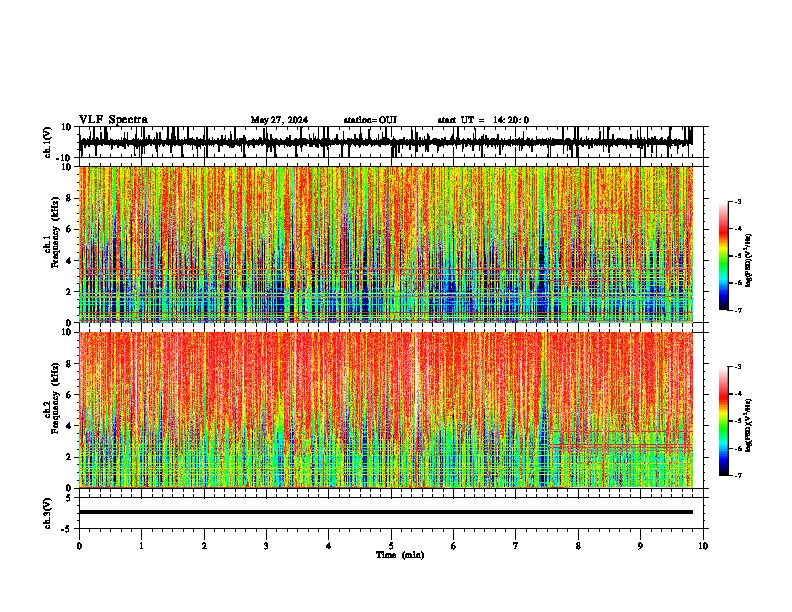
Task: Click time axis tick label "4"
Action: click(329, 546)
